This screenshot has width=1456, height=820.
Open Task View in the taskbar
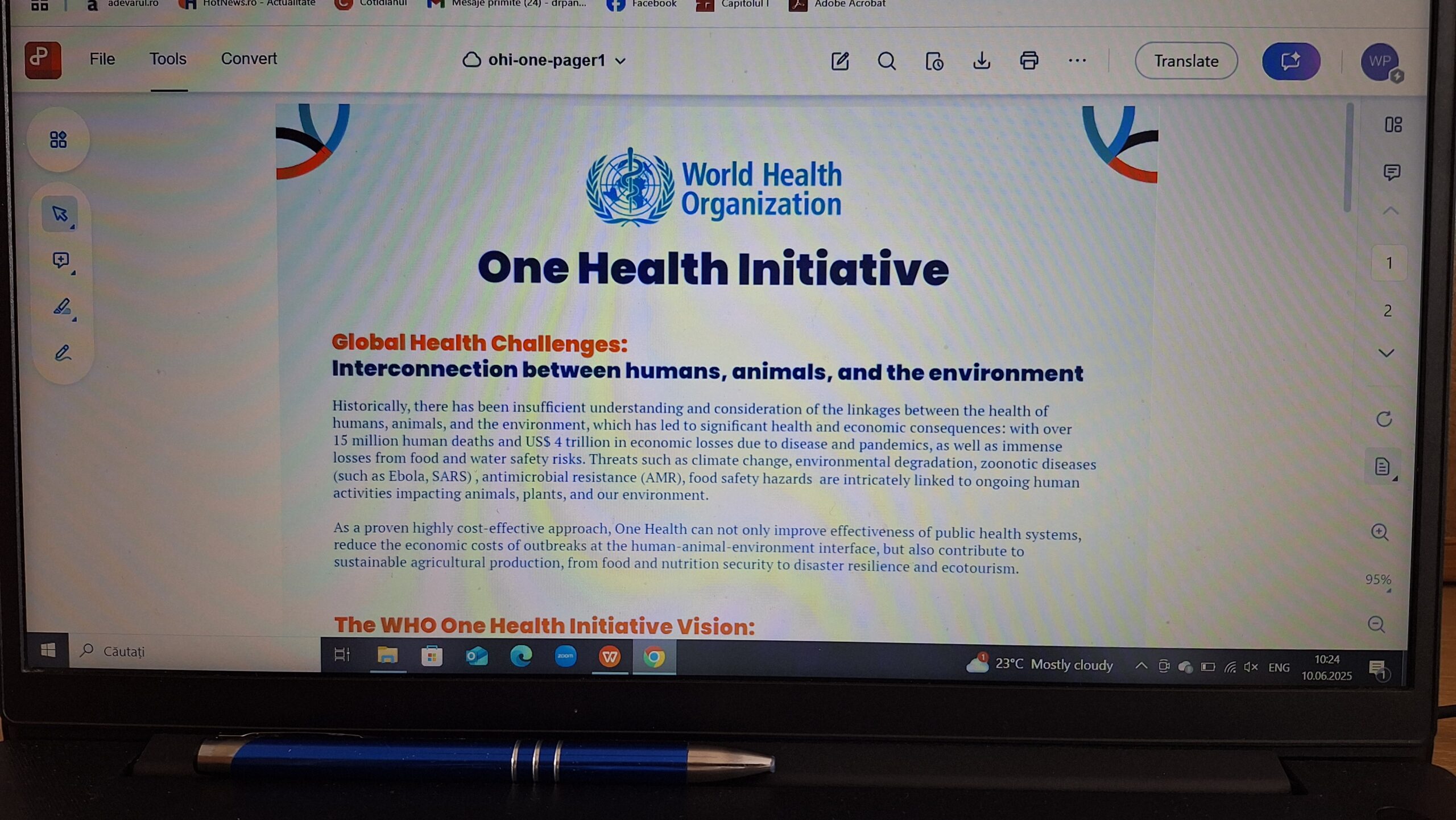(x=342, y=655)
